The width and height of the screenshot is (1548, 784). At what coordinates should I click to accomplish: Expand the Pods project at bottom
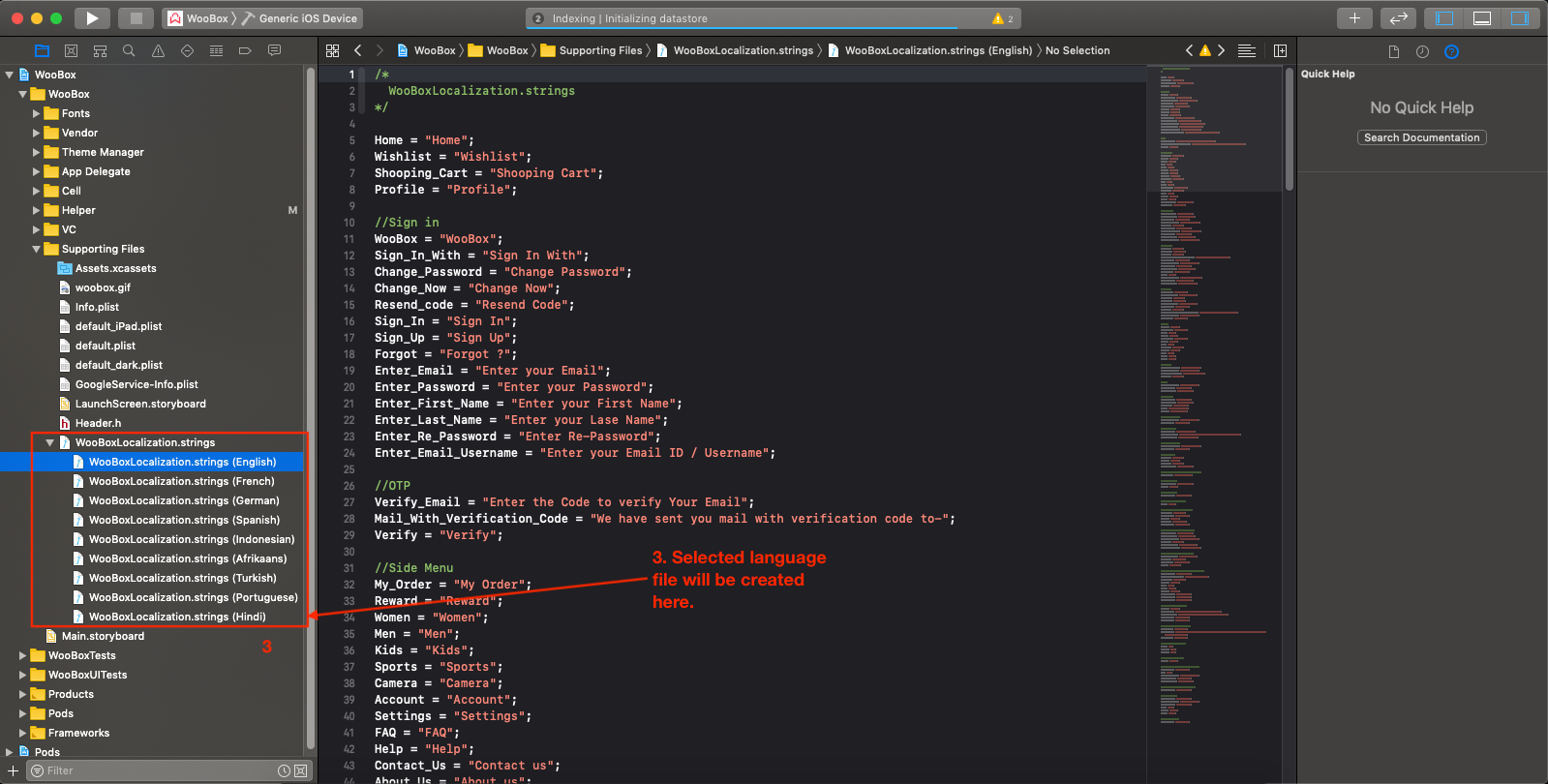coord(9,752)
